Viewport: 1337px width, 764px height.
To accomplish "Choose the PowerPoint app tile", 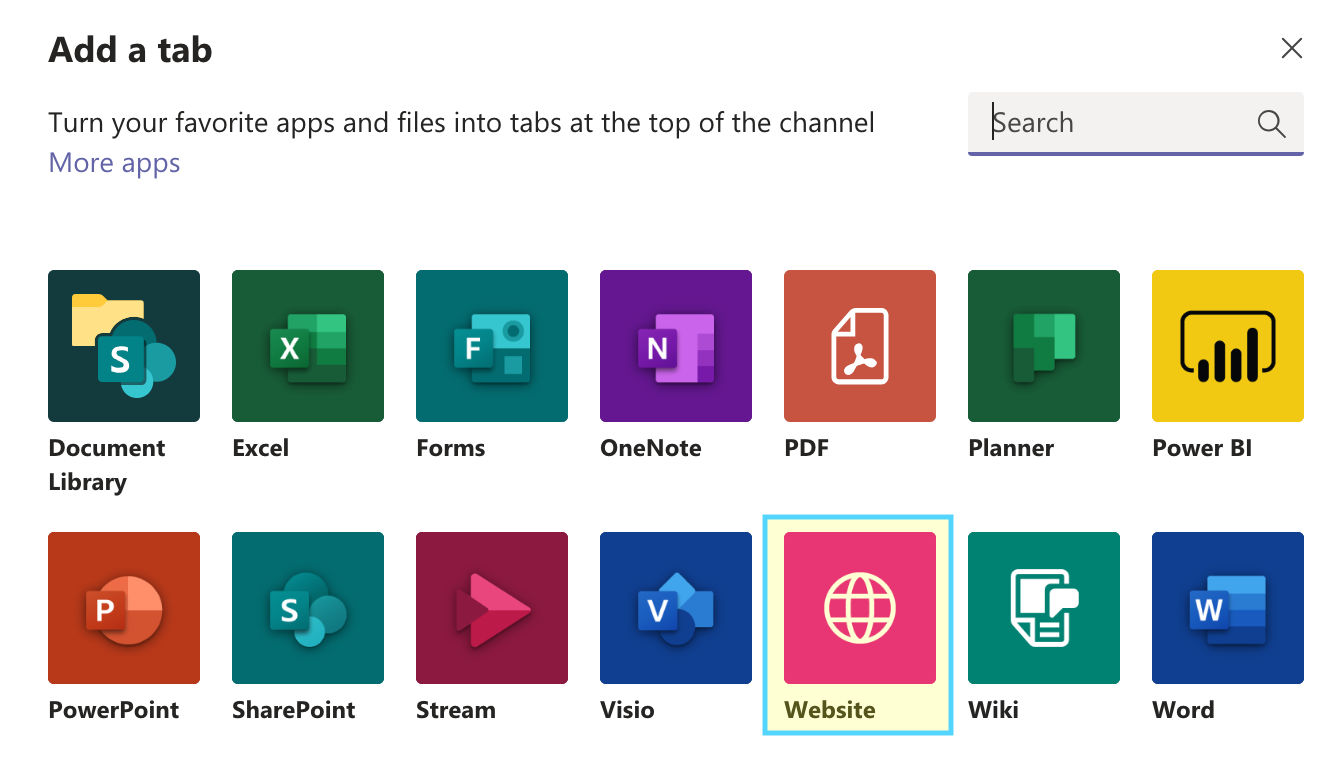I will [124, 608].
